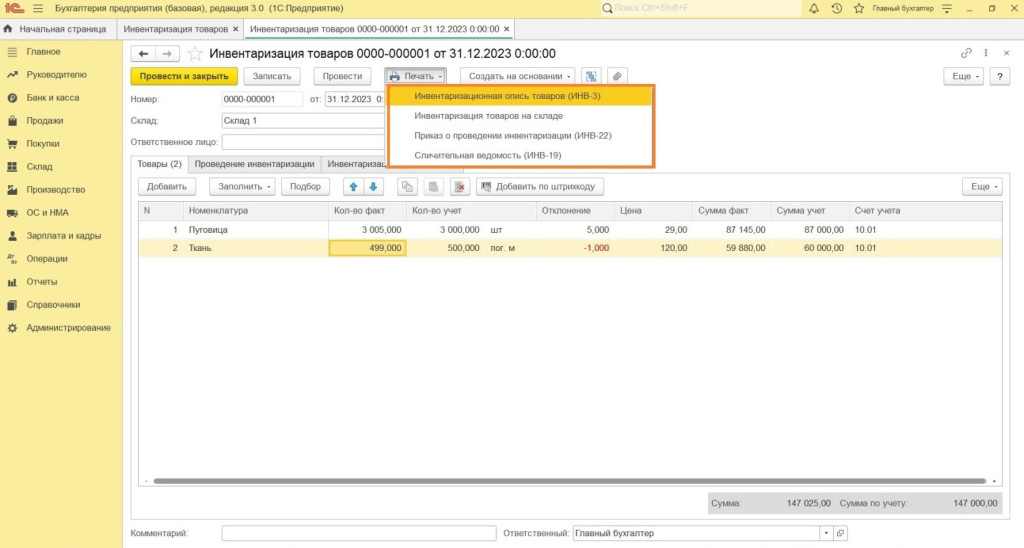Select Сличительная ведомость (ИНВ-19)

coord(520,155)
